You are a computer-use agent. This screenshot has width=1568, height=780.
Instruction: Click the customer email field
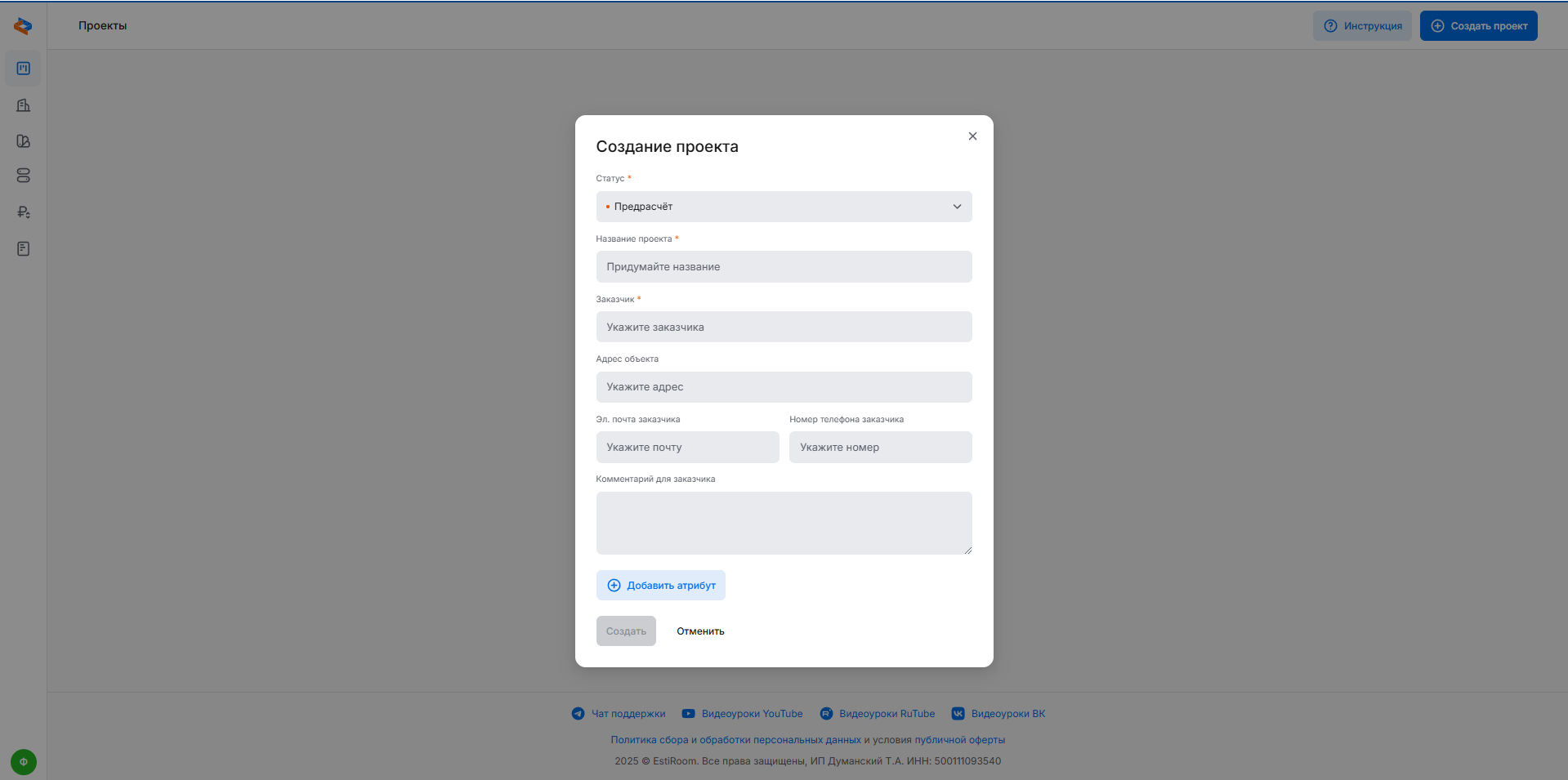pos(687,448)
